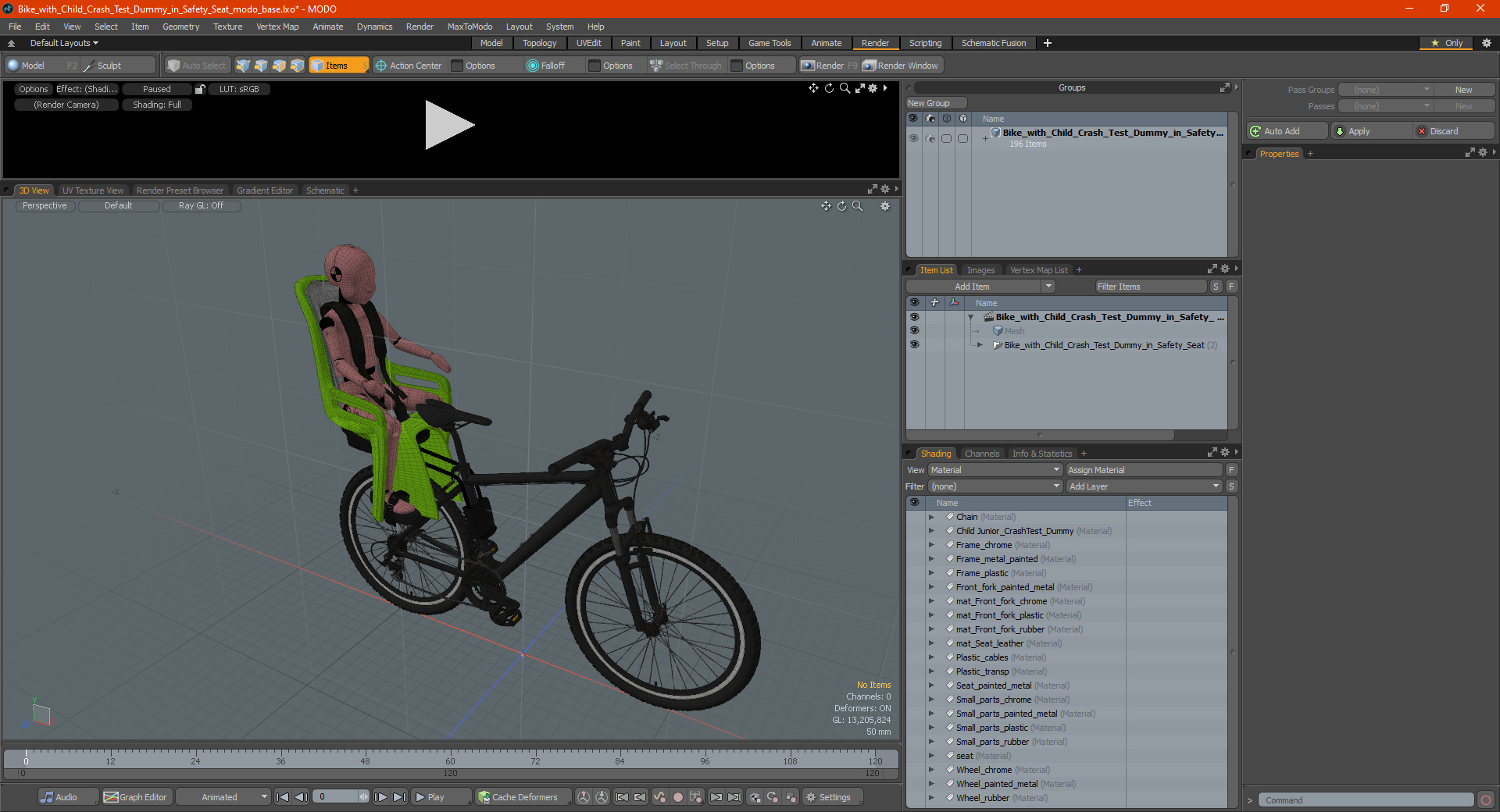
Task: Collapse the top Bike scene item
Action: pyautogui.click(x=971, y=317)
